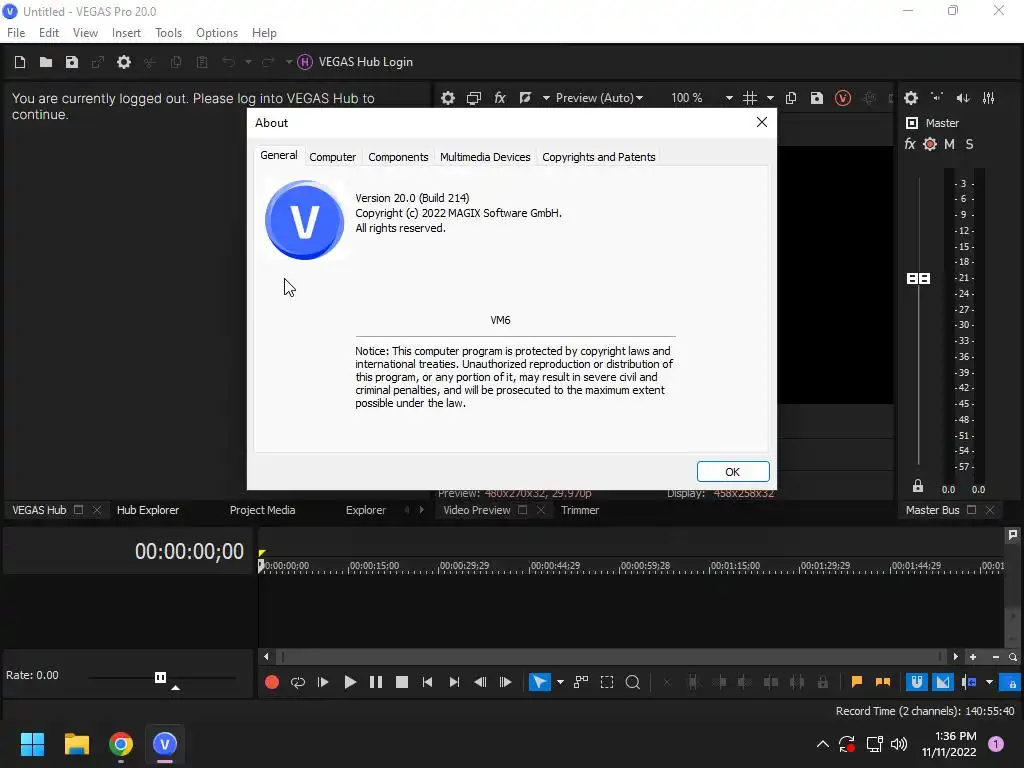Viewport: 1024px width, 768px height.
Task: Select the Zoom Edit tool magnifier
Action: 633,682
